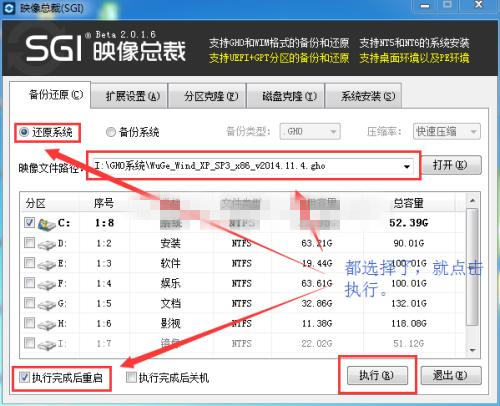The image size is (500, 406).
Task: Click the F: drive disk icon
Action: (47, 285)
